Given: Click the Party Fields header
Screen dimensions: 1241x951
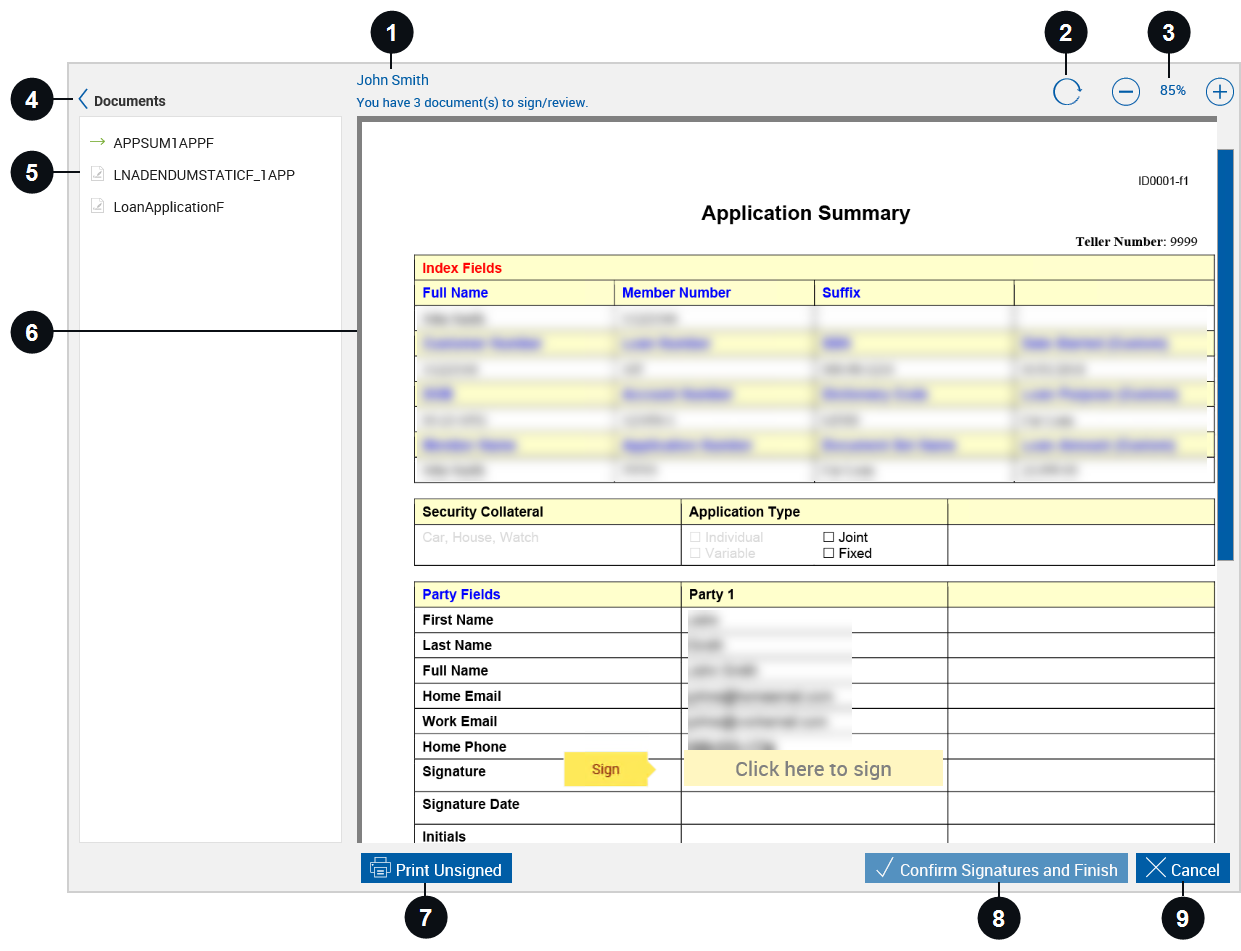Looking at the screenshot, I should click(461, 594).
